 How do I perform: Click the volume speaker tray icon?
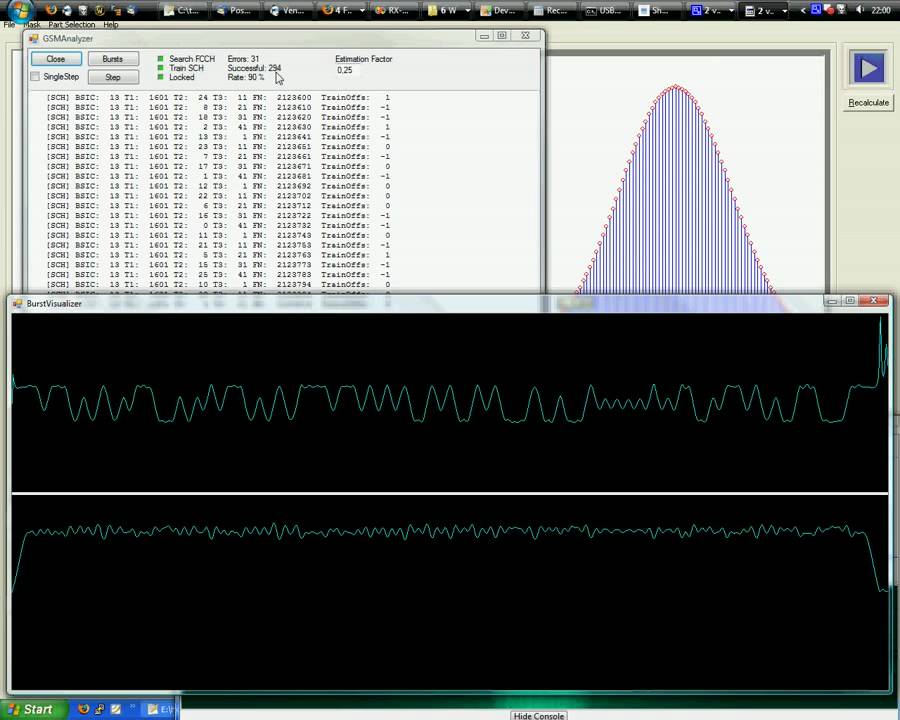coord(859,10)
